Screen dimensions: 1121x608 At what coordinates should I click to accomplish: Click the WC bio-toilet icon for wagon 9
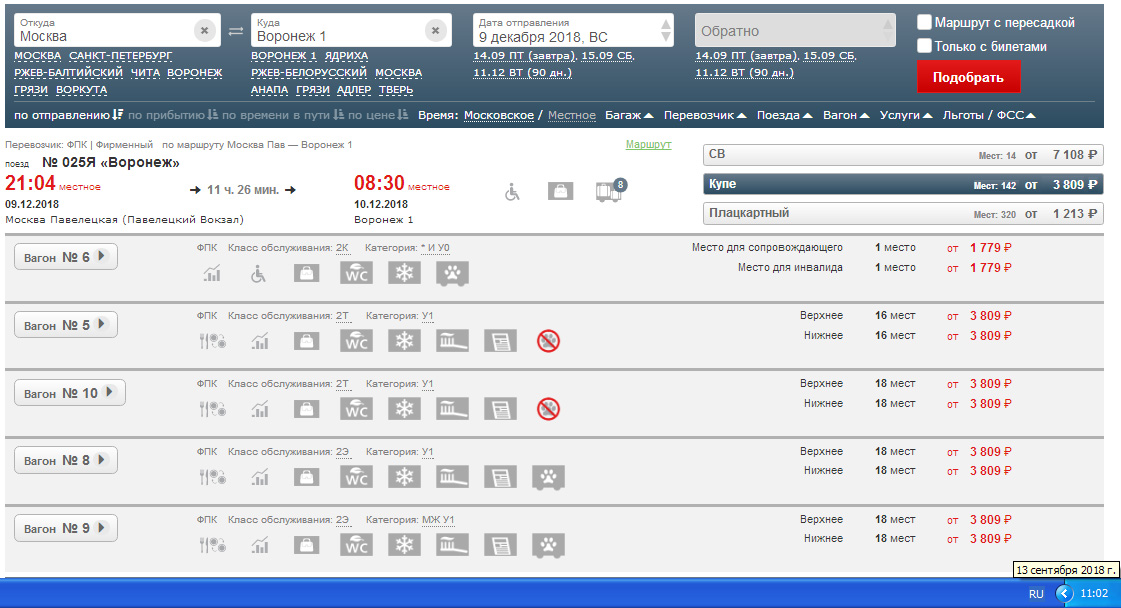(356, 545)
